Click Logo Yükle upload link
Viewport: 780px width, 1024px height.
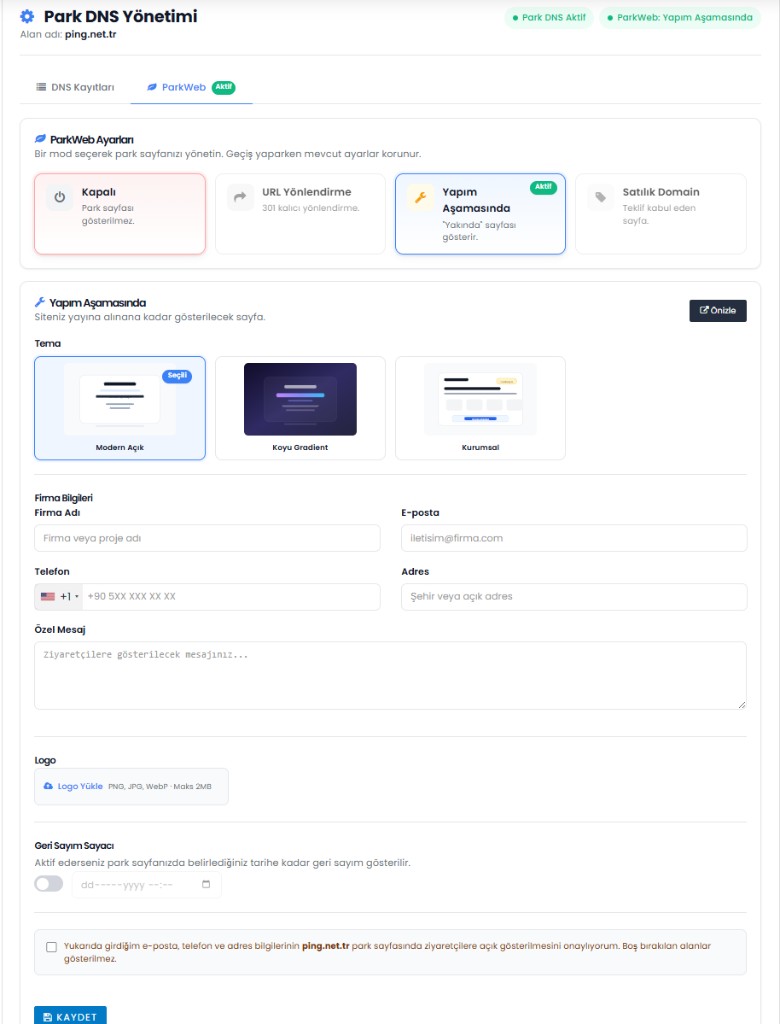80,786
